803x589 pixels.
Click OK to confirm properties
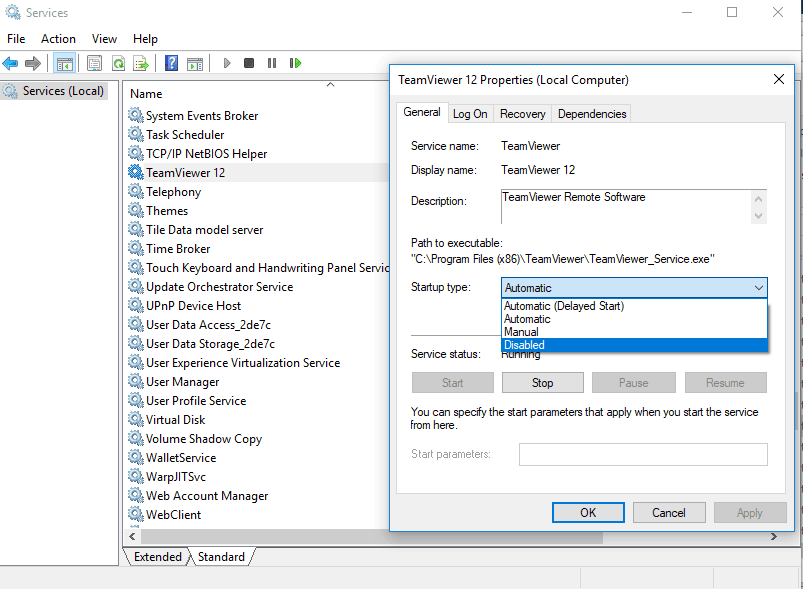pos(588,512)
